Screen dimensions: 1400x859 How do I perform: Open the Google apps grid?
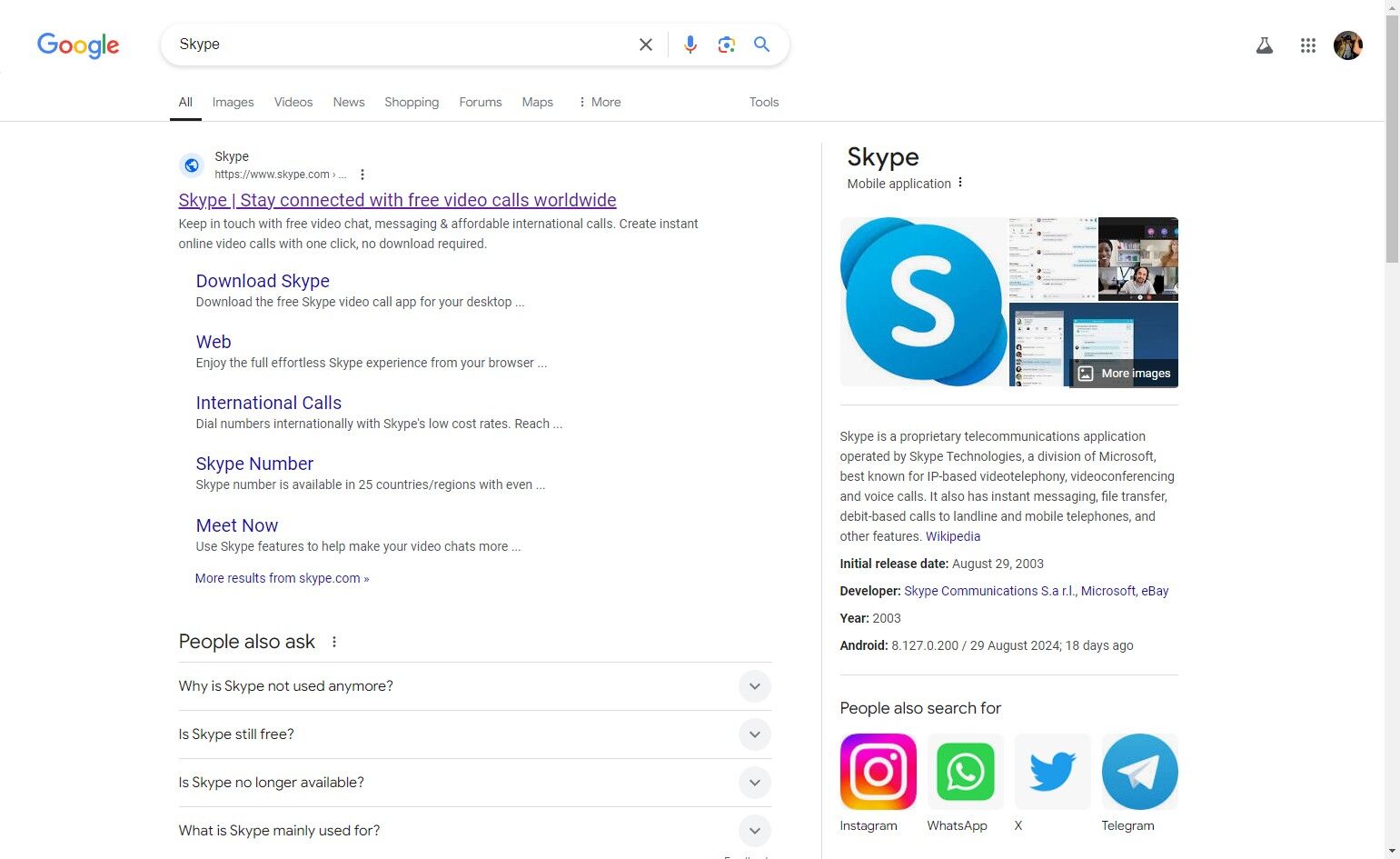click(1308, 45)
